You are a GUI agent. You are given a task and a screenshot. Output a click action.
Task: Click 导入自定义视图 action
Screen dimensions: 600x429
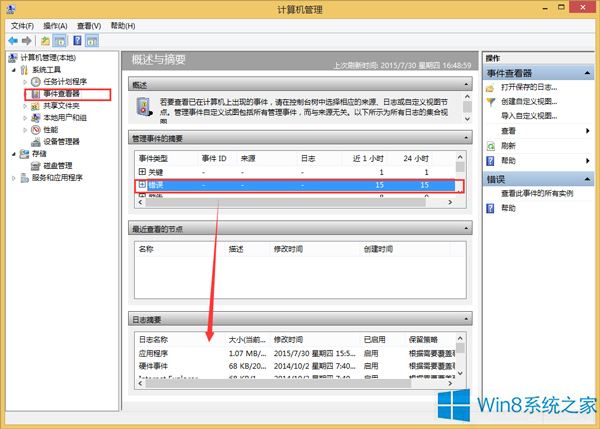(529, 116)
